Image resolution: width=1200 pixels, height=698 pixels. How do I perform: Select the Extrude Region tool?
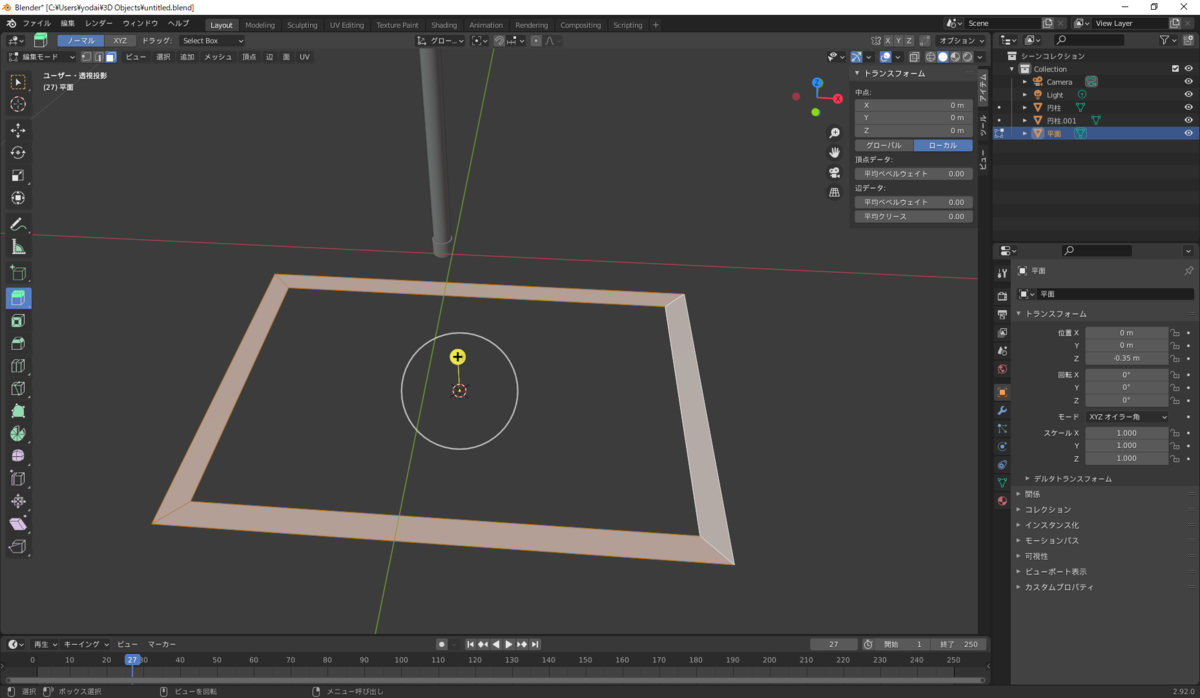coord(18,298)
